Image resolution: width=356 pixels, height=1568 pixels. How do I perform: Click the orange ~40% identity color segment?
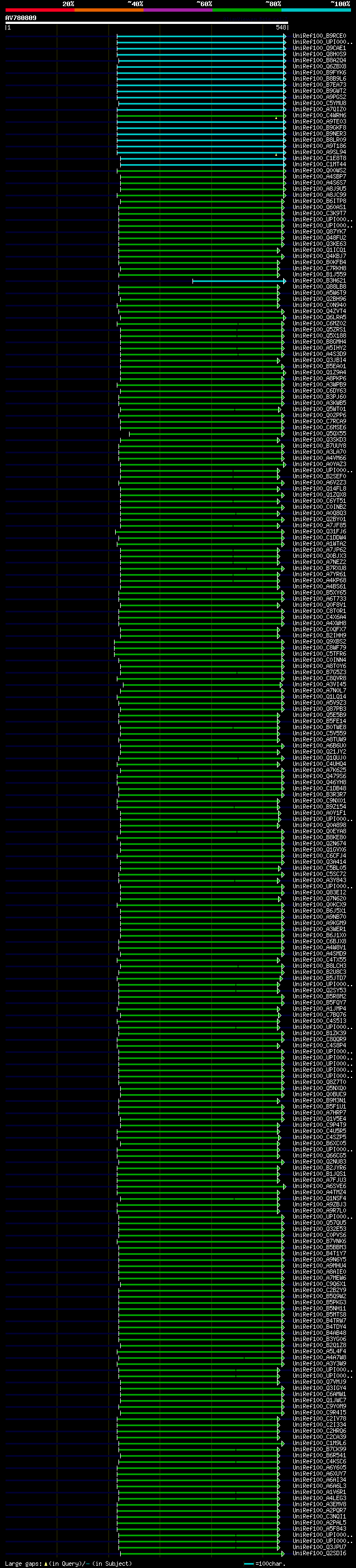click(x=109, y=10)
